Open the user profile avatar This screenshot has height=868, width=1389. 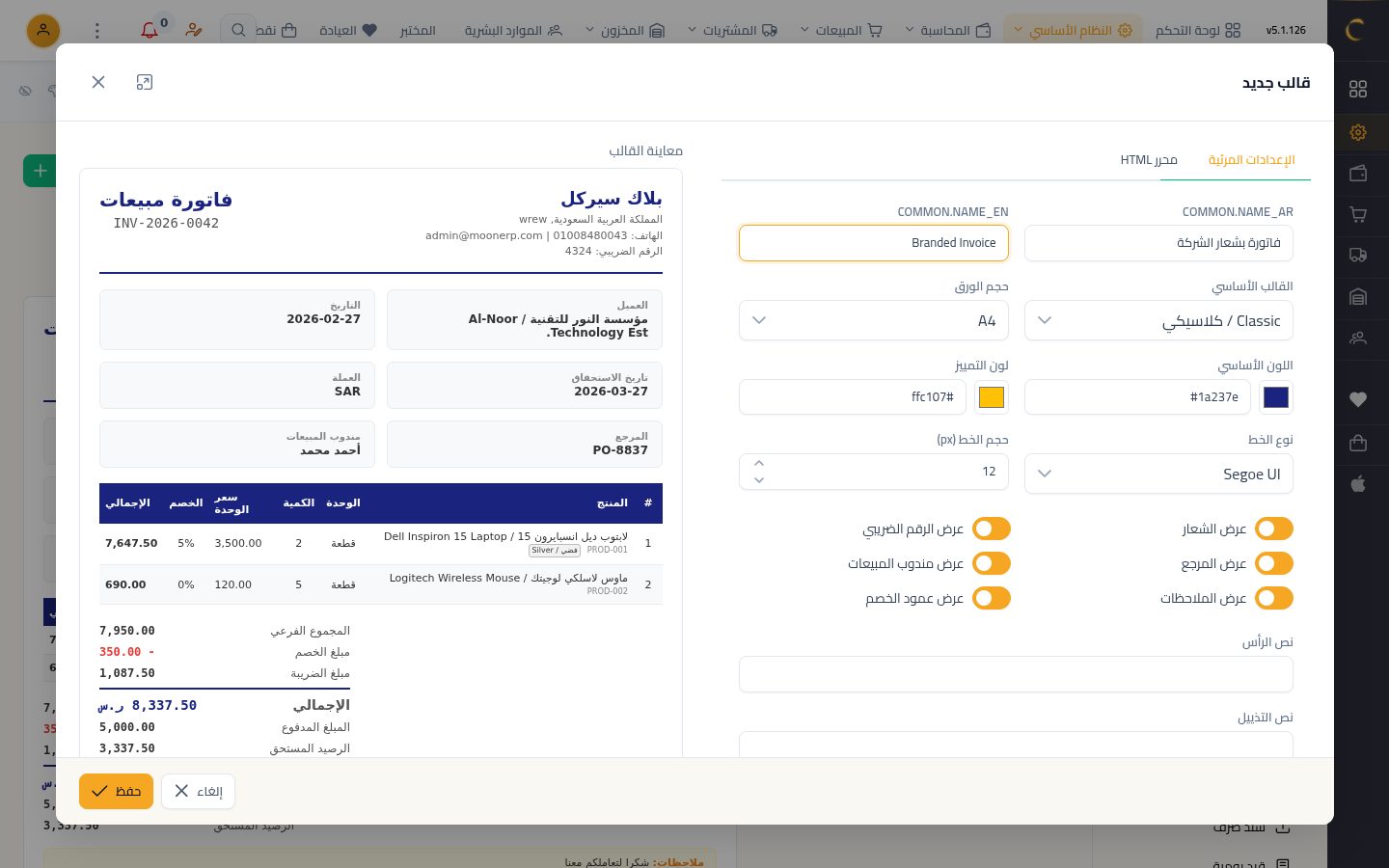tap(42, 31)
